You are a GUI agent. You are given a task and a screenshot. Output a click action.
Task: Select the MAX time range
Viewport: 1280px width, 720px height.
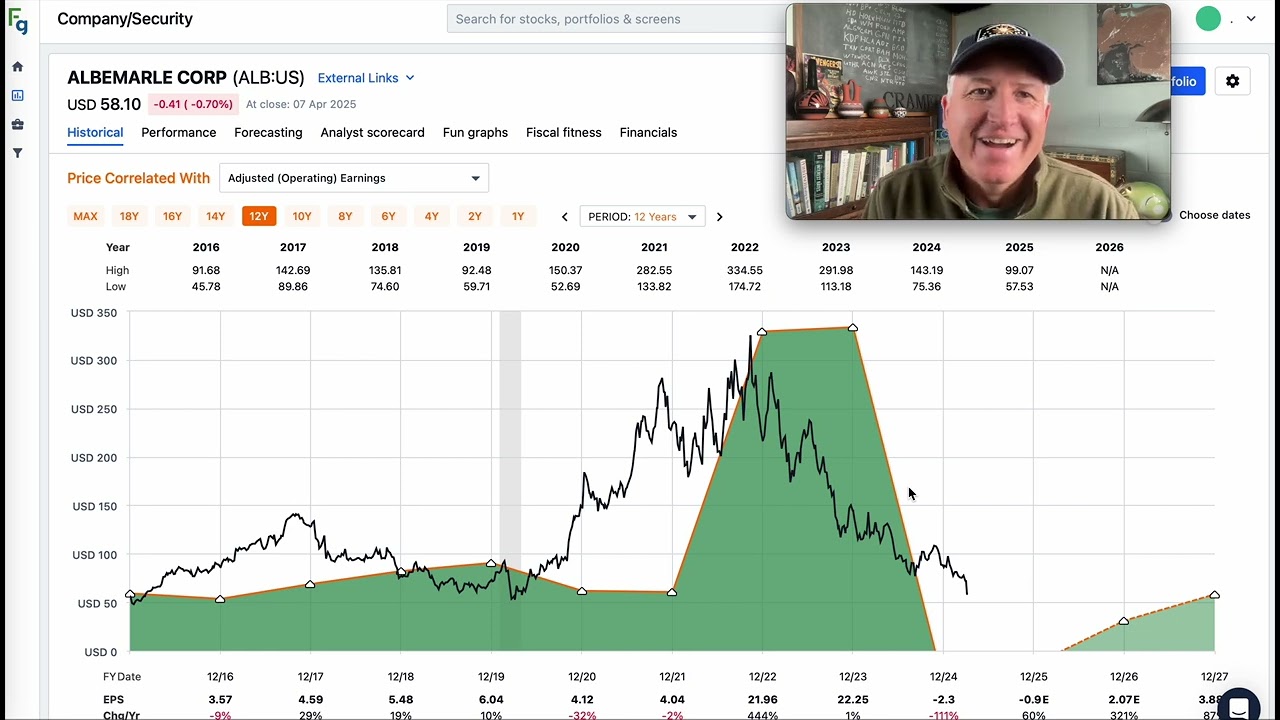[85, 216]
